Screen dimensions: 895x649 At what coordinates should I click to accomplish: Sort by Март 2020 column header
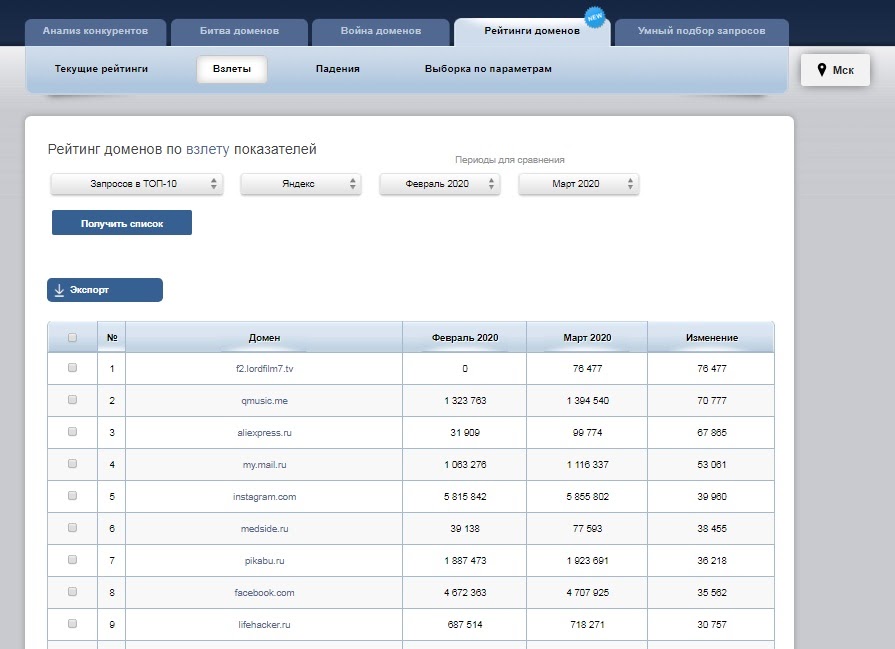pyautogui.click(x=587, y=337)
